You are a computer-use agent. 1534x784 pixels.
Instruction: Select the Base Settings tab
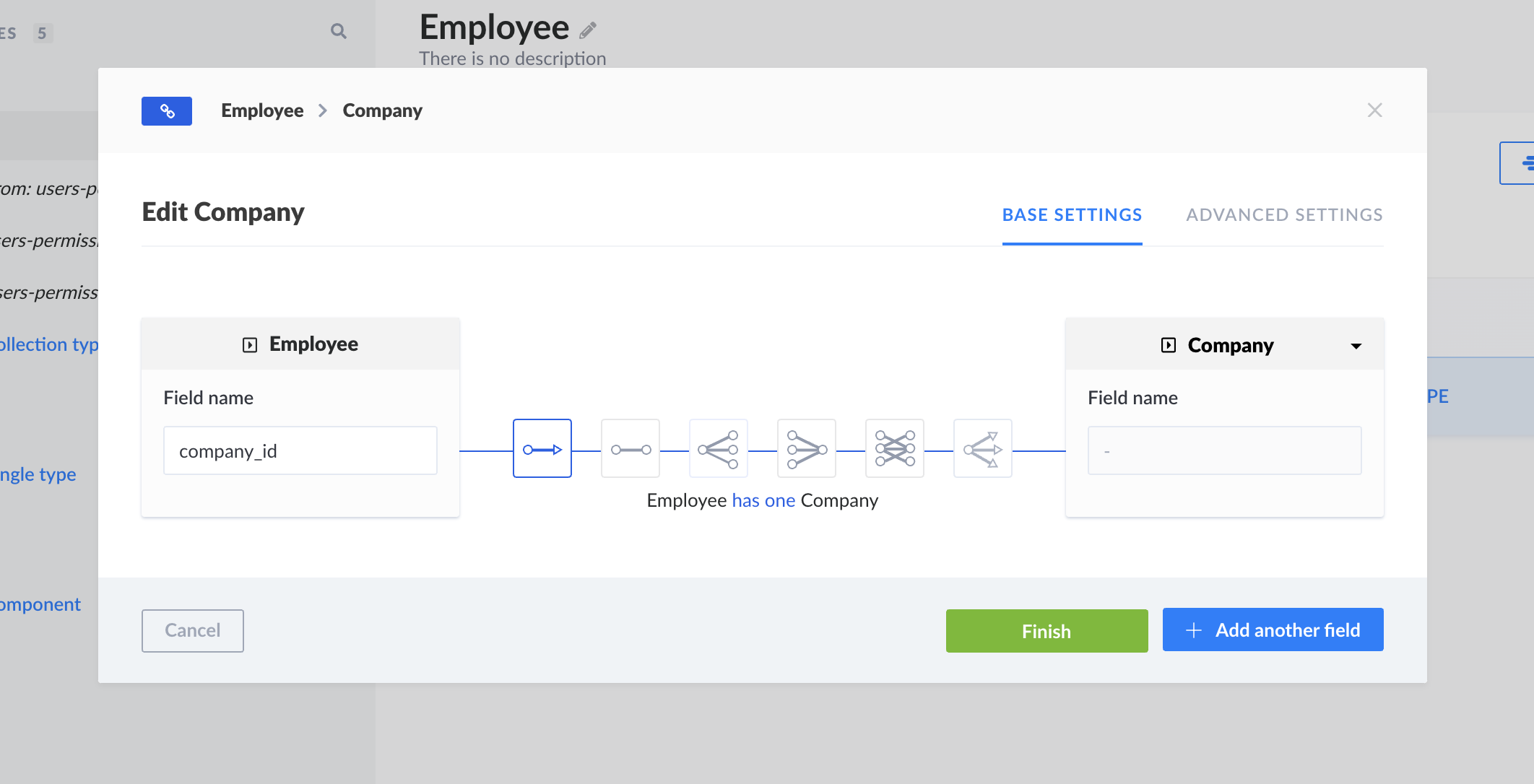[1072, 215]
